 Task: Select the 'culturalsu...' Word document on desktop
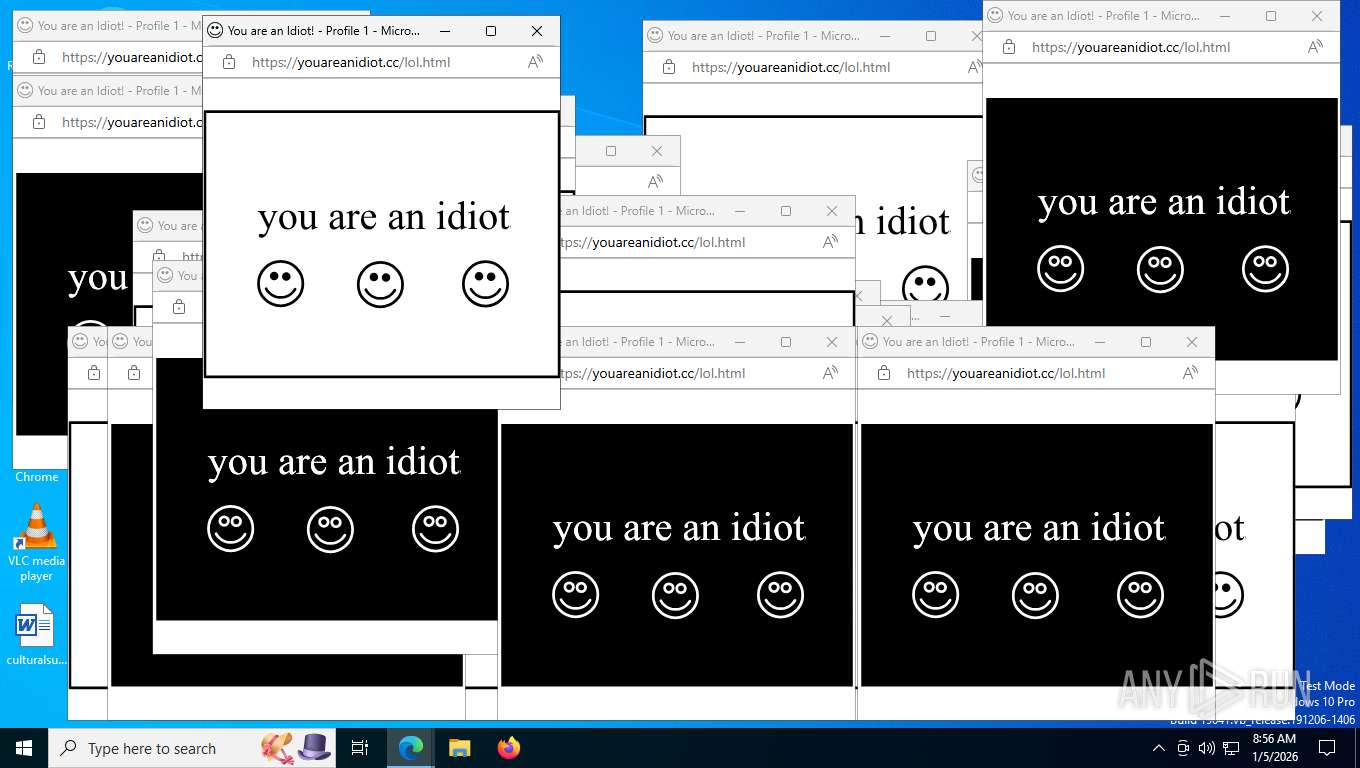pyautogui.click(x=36, y=634)
